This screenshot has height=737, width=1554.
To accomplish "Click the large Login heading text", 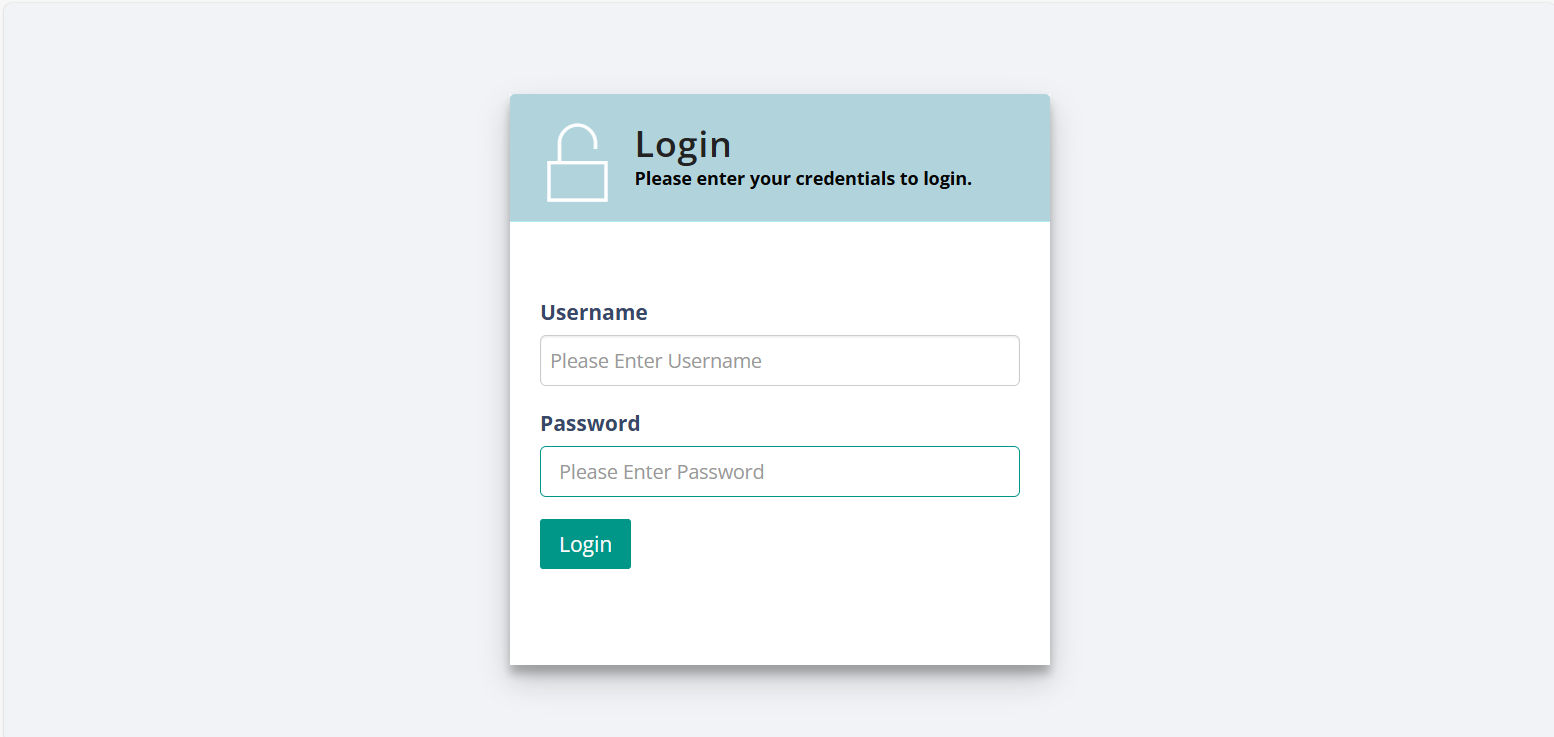I will [683, 145].
